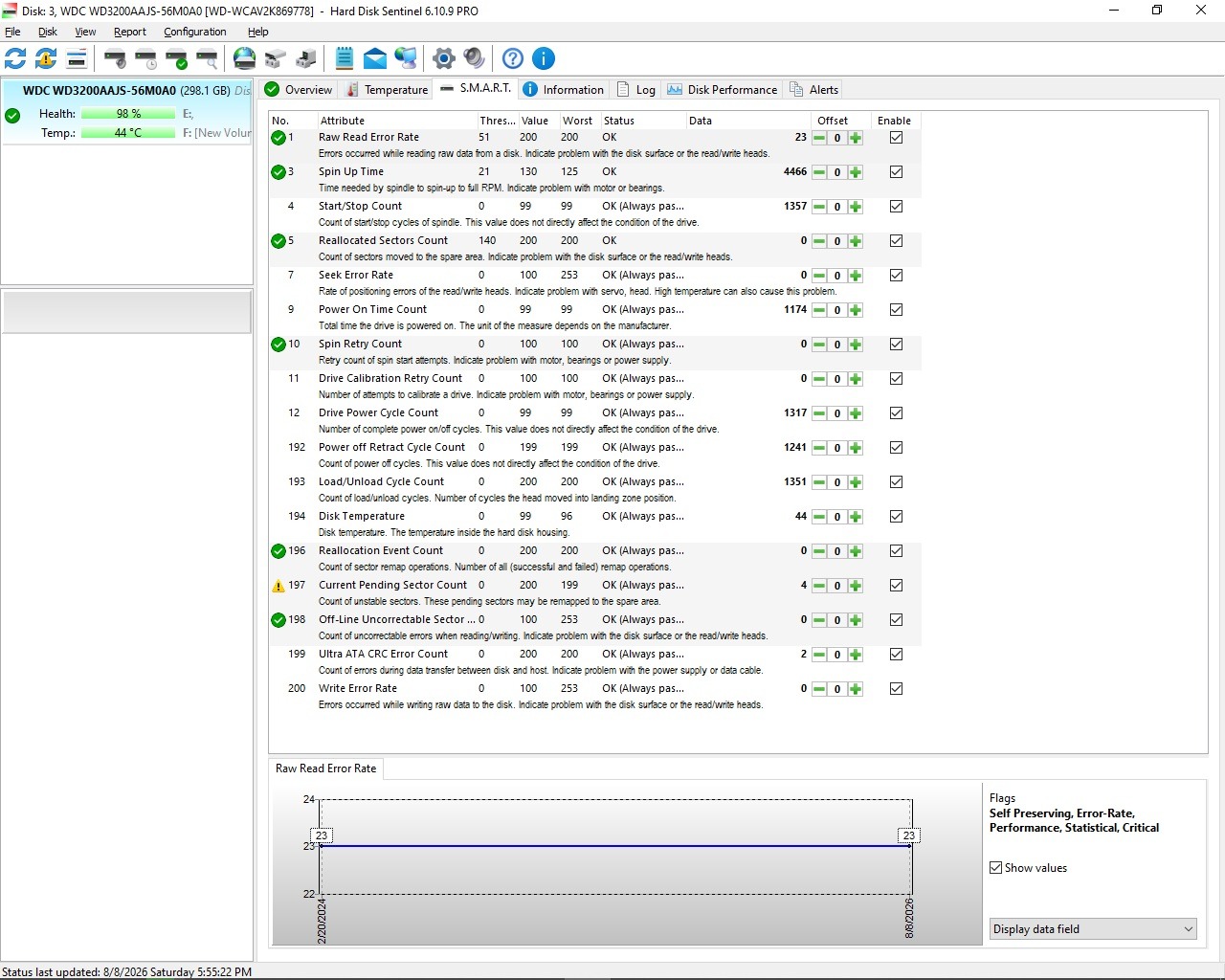The image size is (1225, 980).
Task: Sort the table by the Attribute column header
Action: pyautogui.click(x=396, y=121)
